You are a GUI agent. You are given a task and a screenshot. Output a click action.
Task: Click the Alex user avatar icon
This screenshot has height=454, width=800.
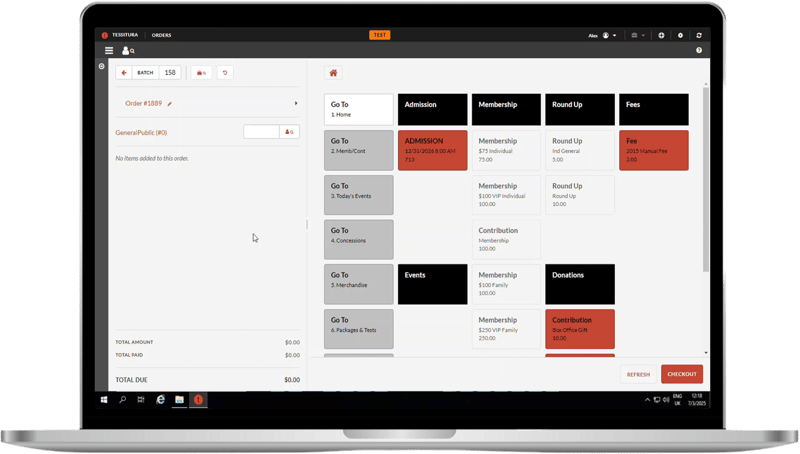[x=606, y=35]
